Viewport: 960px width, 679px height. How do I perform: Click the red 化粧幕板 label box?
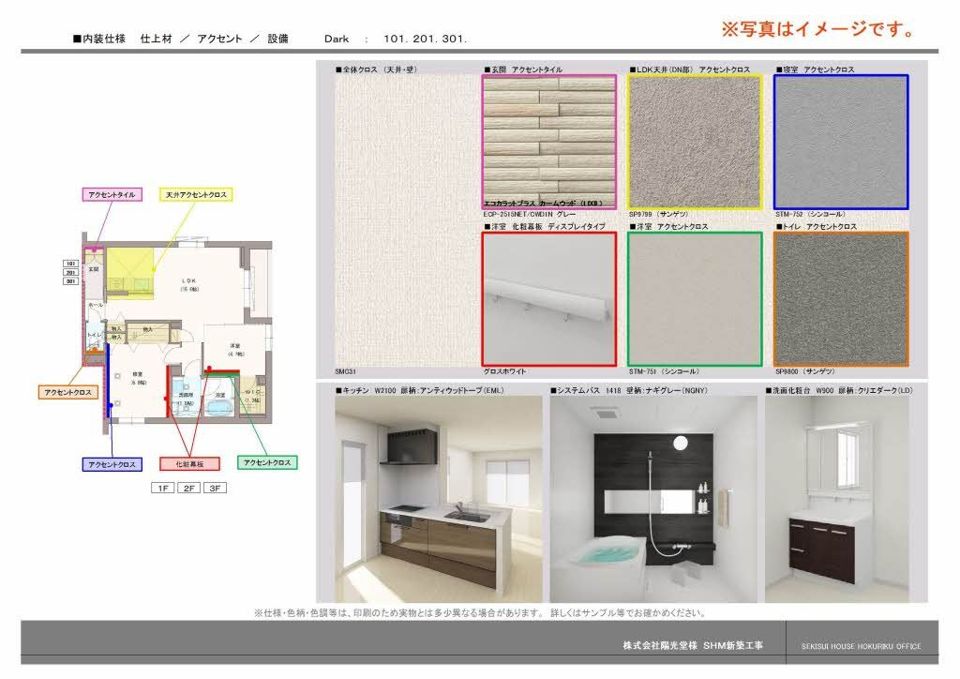[x=190, y=464]
